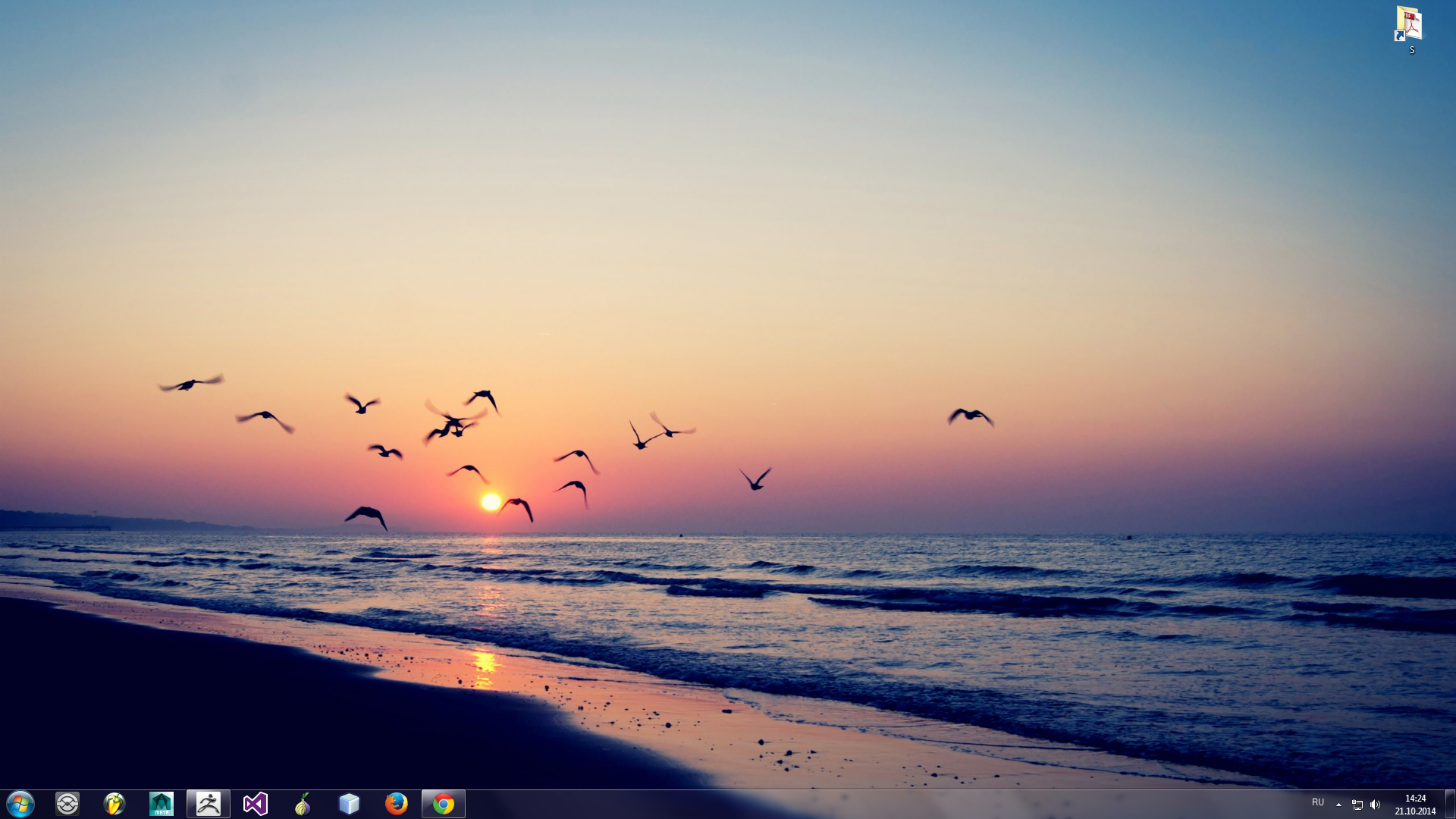Open the RU input language selector
Screen dimensions: 1456x819
coord(1318,802)
